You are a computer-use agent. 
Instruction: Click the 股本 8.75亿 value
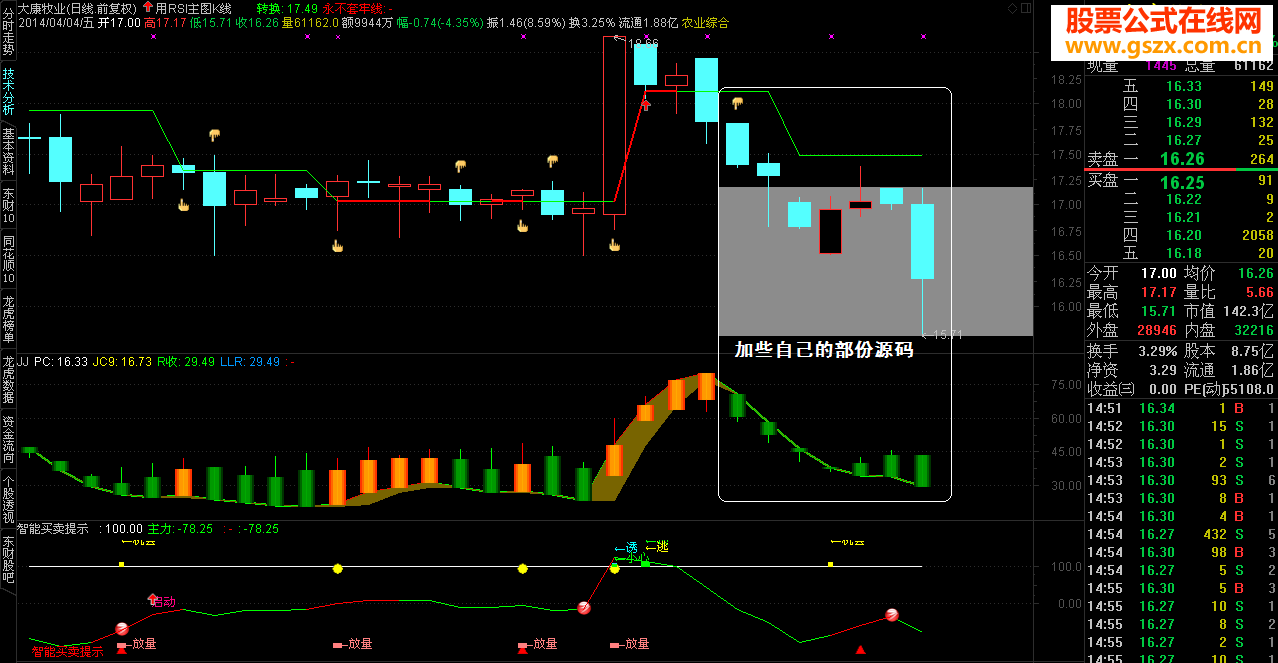1253,351
